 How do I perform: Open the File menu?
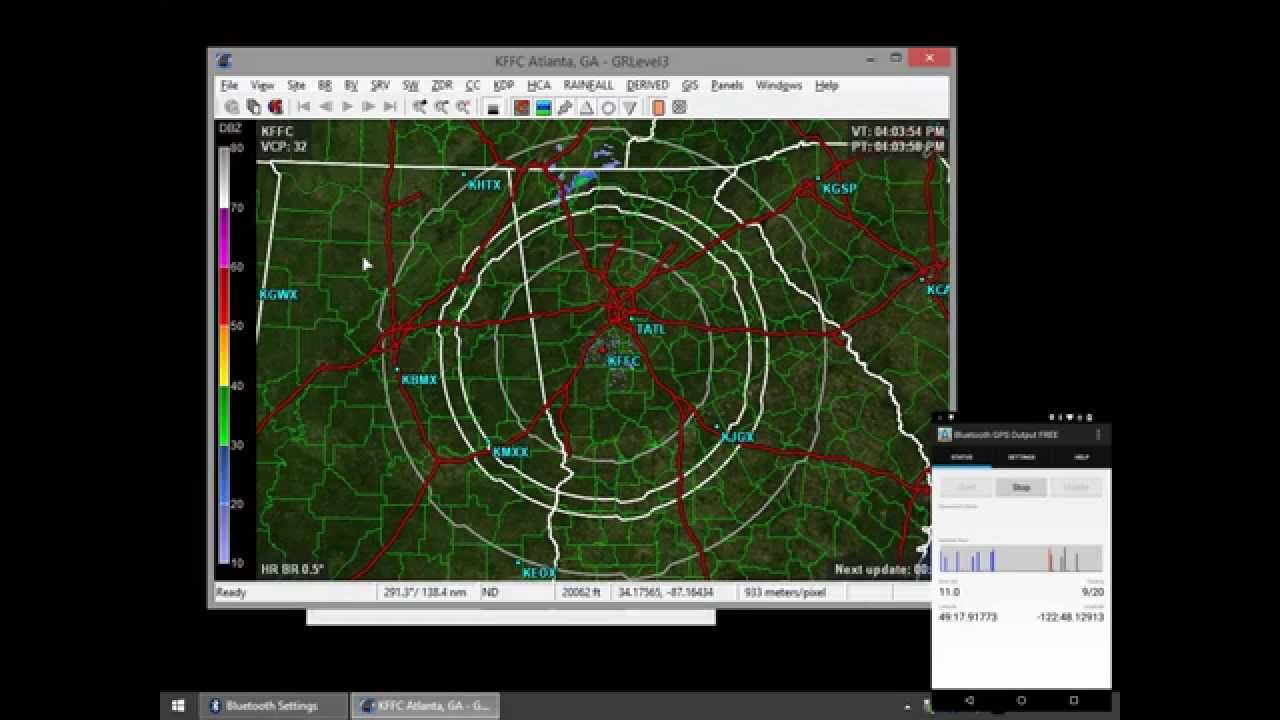click(229, 86)
